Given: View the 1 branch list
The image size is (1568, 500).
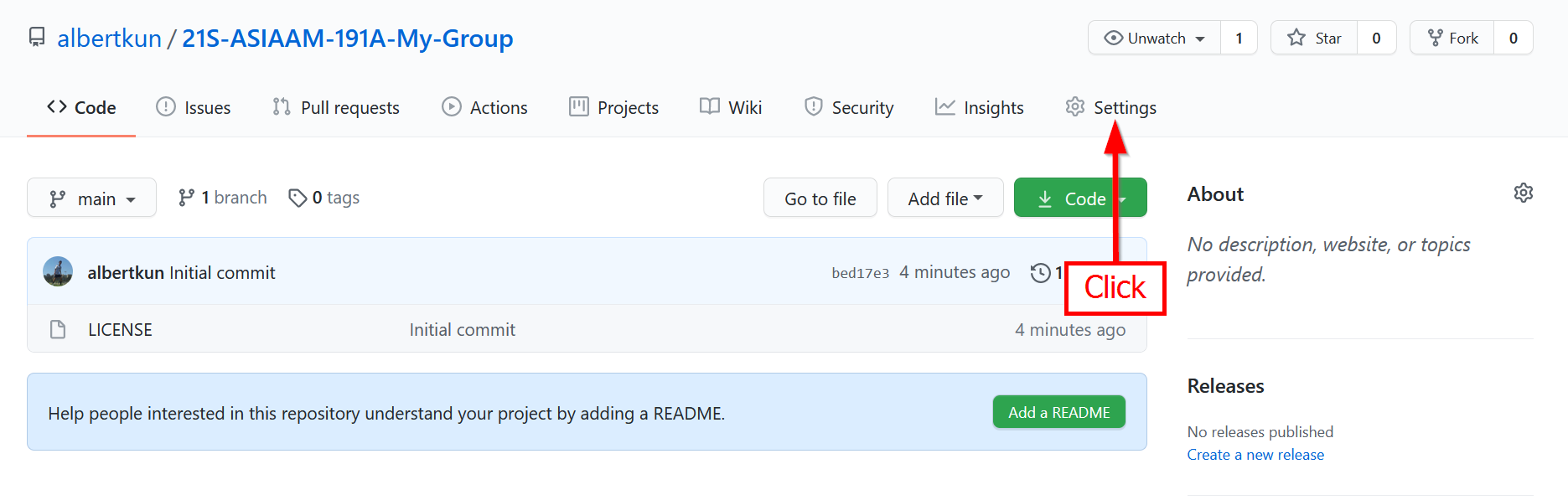Looking at the screenshot, I should [223, 198].
